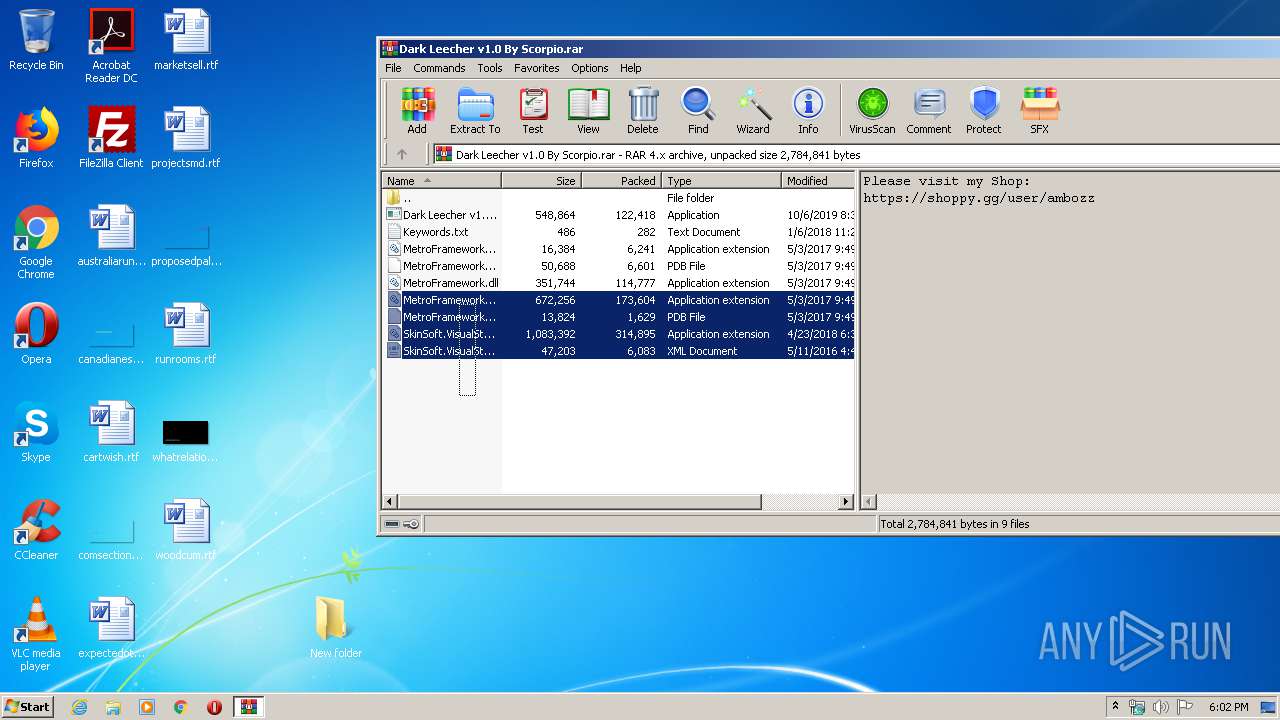Select the New folder desktop icon
This screenshot has height=720, width=1280.
(335, 628)
